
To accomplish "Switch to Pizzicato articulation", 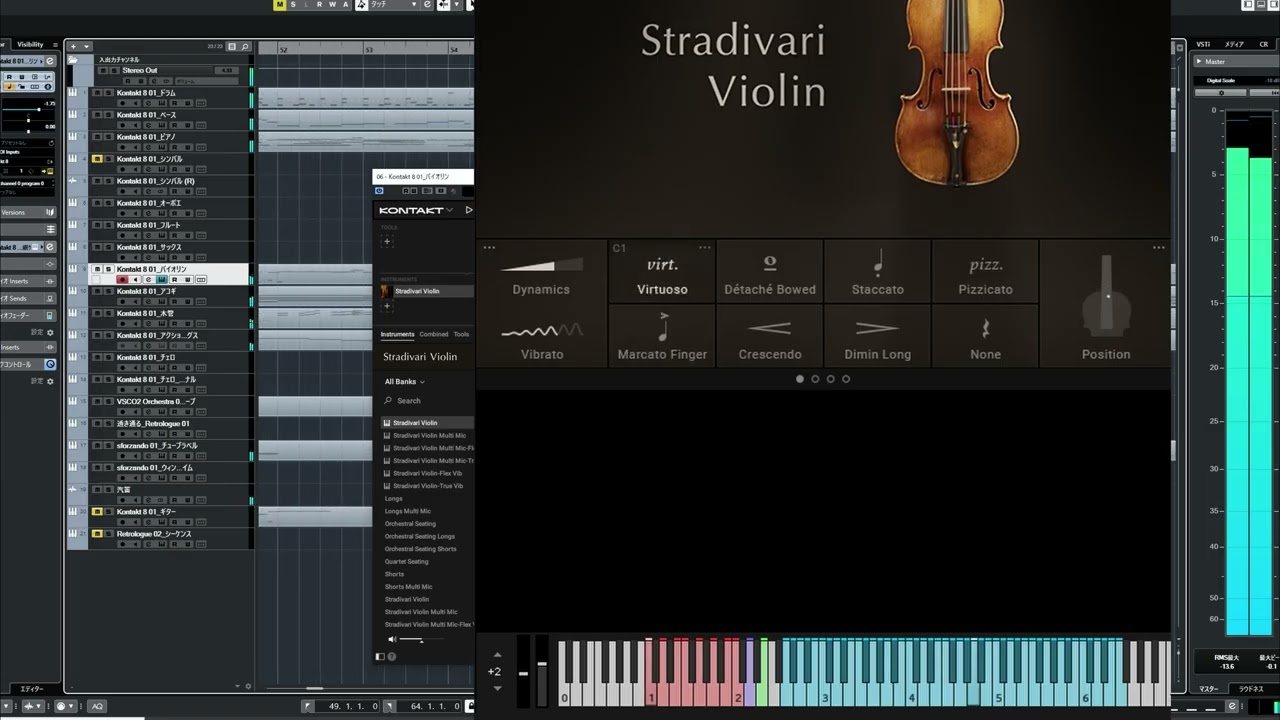I will 986,272.
